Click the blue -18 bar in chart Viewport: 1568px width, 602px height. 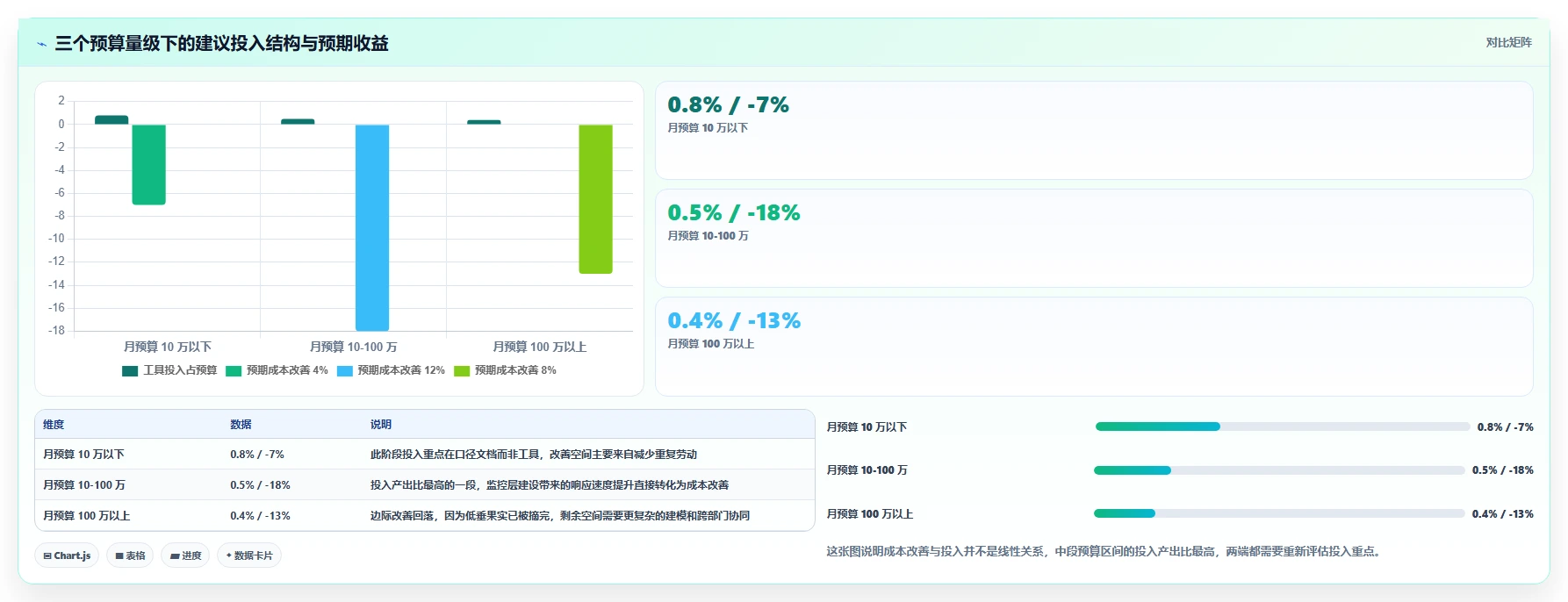pyautogui.click(x=372, y=227)
